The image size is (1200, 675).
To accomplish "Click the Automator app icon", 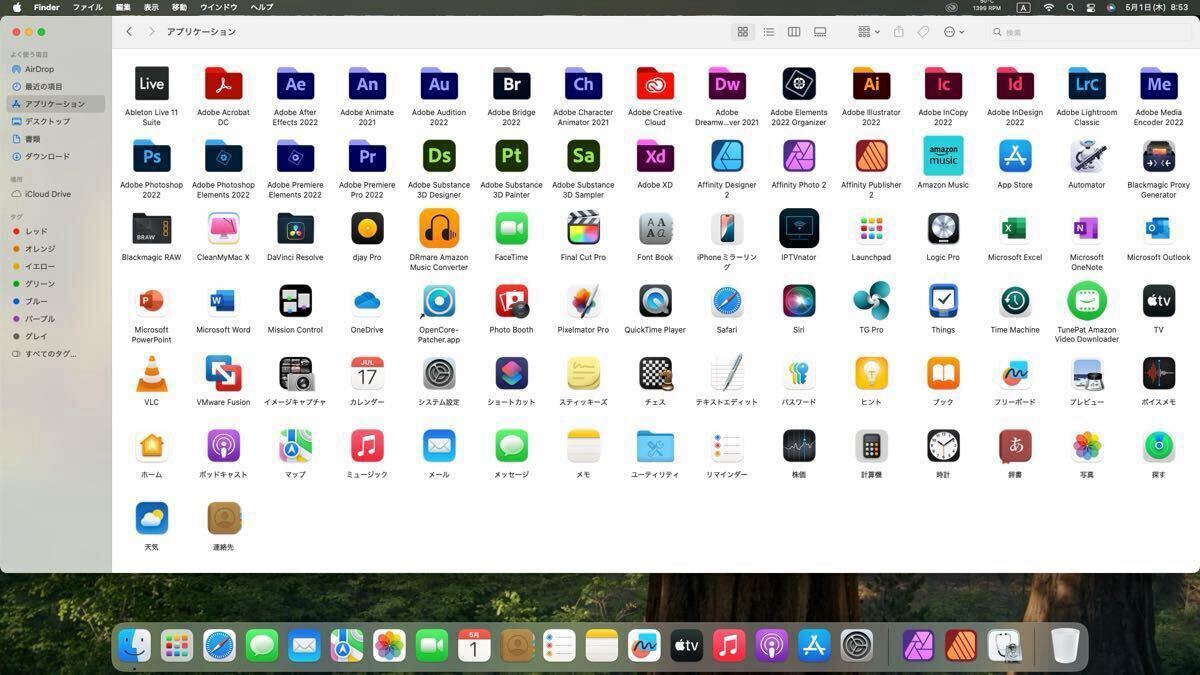I will point(1087,157).
